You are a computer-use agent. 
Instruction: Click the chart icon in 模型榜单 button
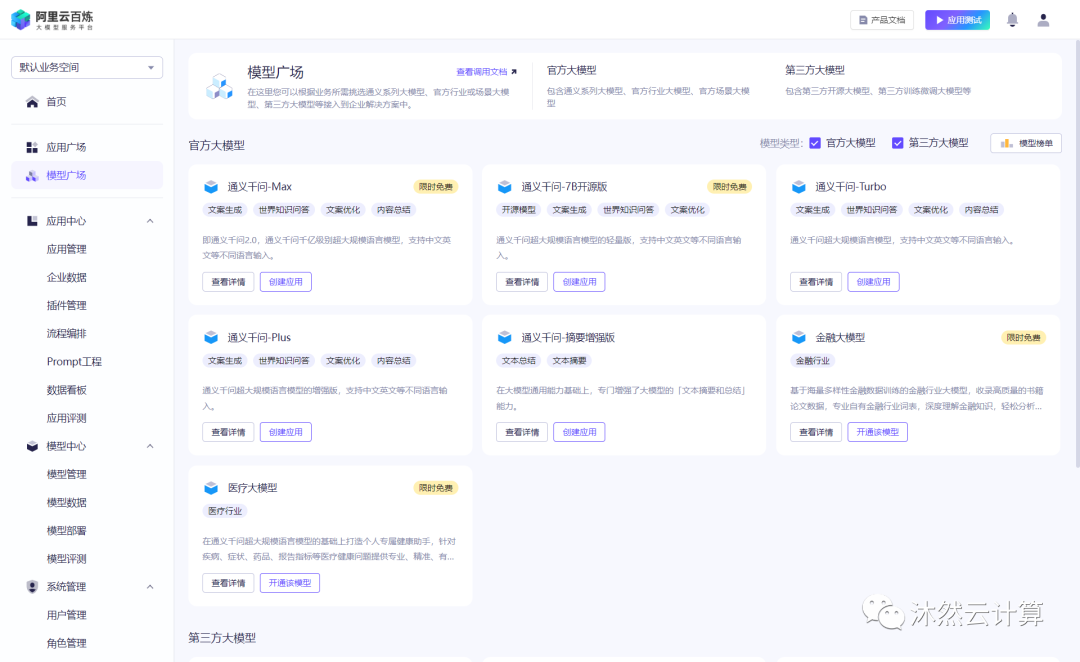pyautogui.click(x=1006, y=143)
